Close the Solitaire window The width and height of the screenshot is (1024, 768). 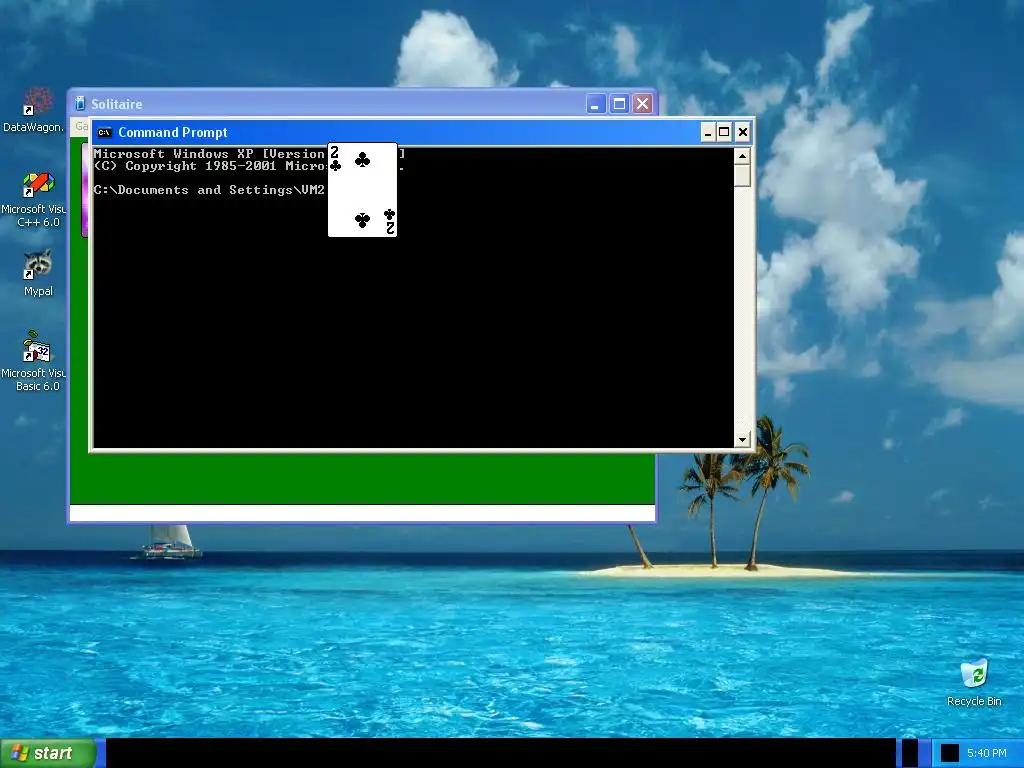pos(643,104)
